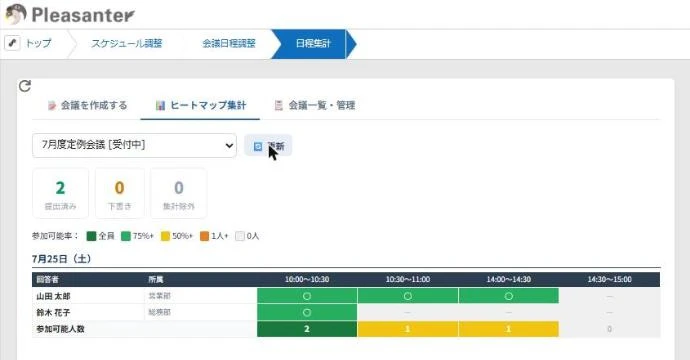The image size is (690, 360).
Task: Click the 10:00~10:30 column header
Action: click(307, 279)
